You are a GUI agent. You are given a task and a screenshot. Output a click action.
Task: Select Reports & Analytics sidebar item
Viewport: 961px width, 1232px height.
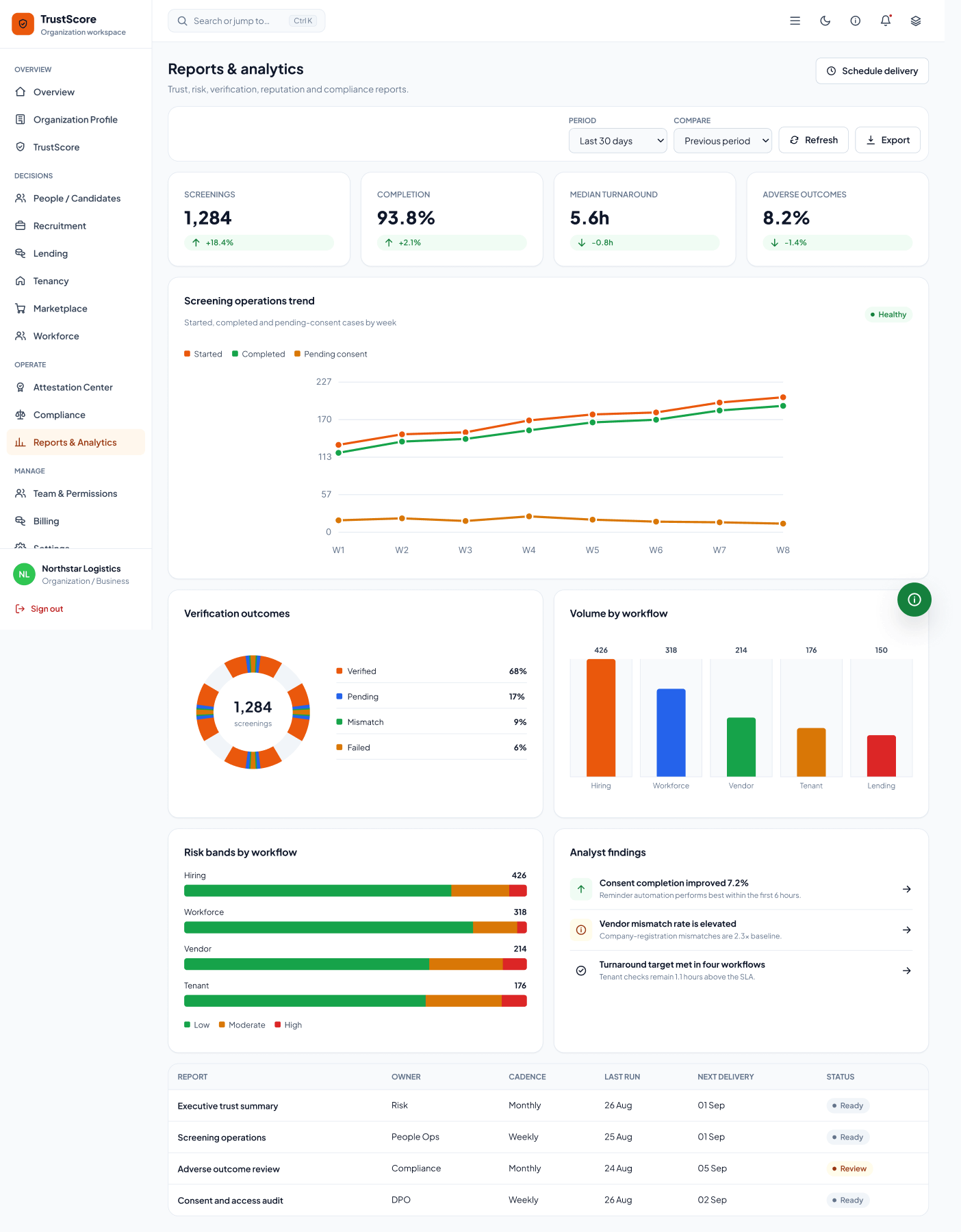click(76, 443)
